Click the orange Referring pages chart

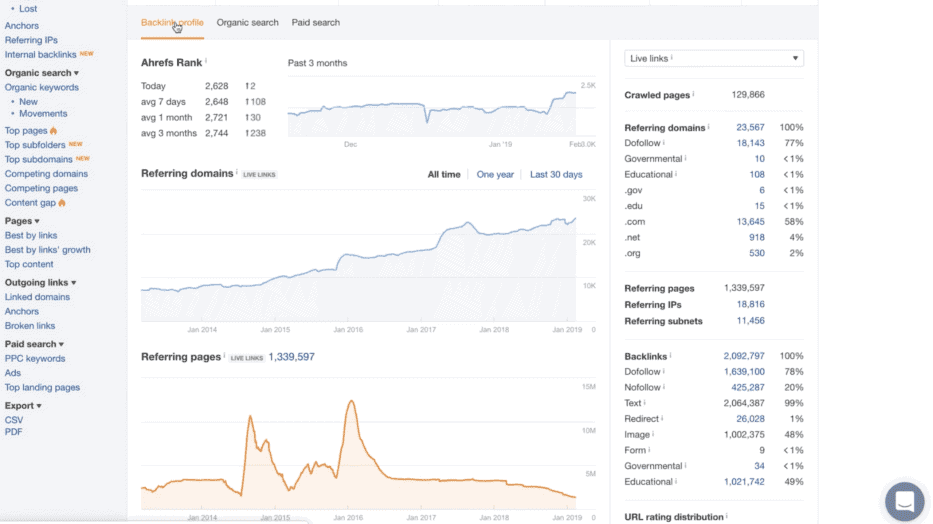(368, 446)
